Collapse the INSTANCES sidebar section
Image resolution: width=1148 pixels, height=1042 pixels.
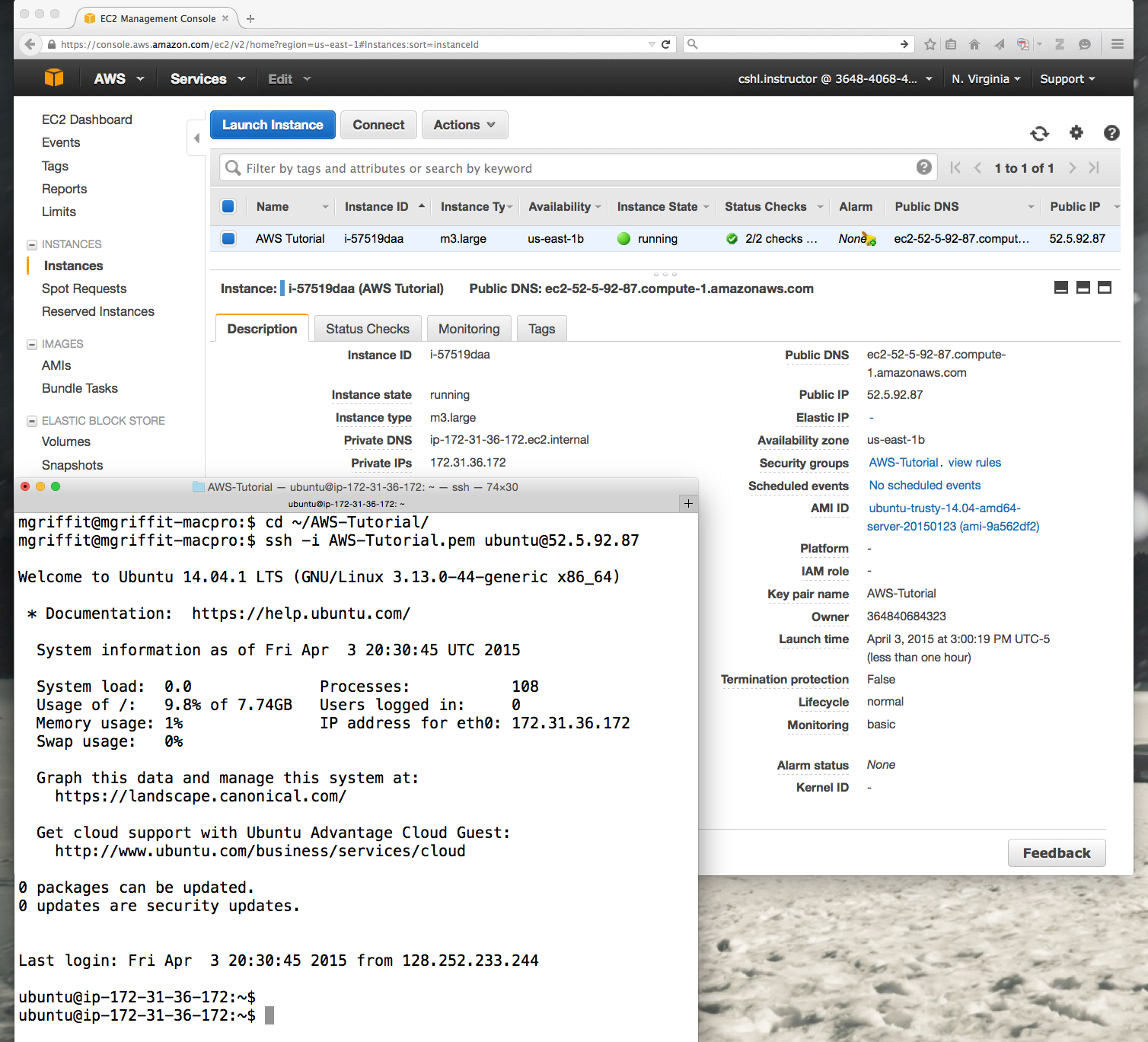click(32, 244)
